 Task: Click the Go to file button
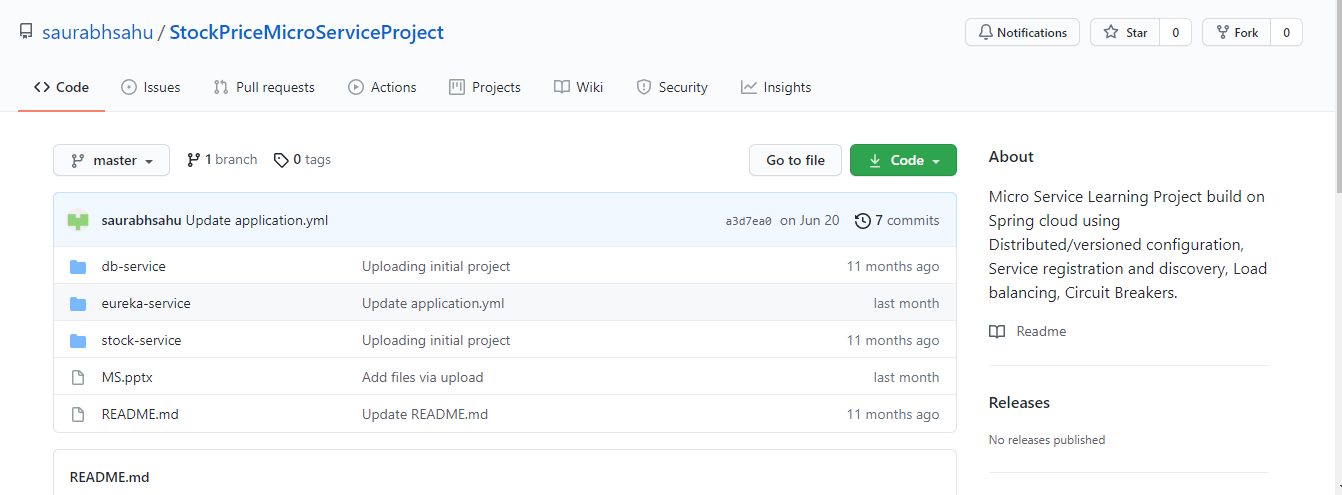(795, 160)
